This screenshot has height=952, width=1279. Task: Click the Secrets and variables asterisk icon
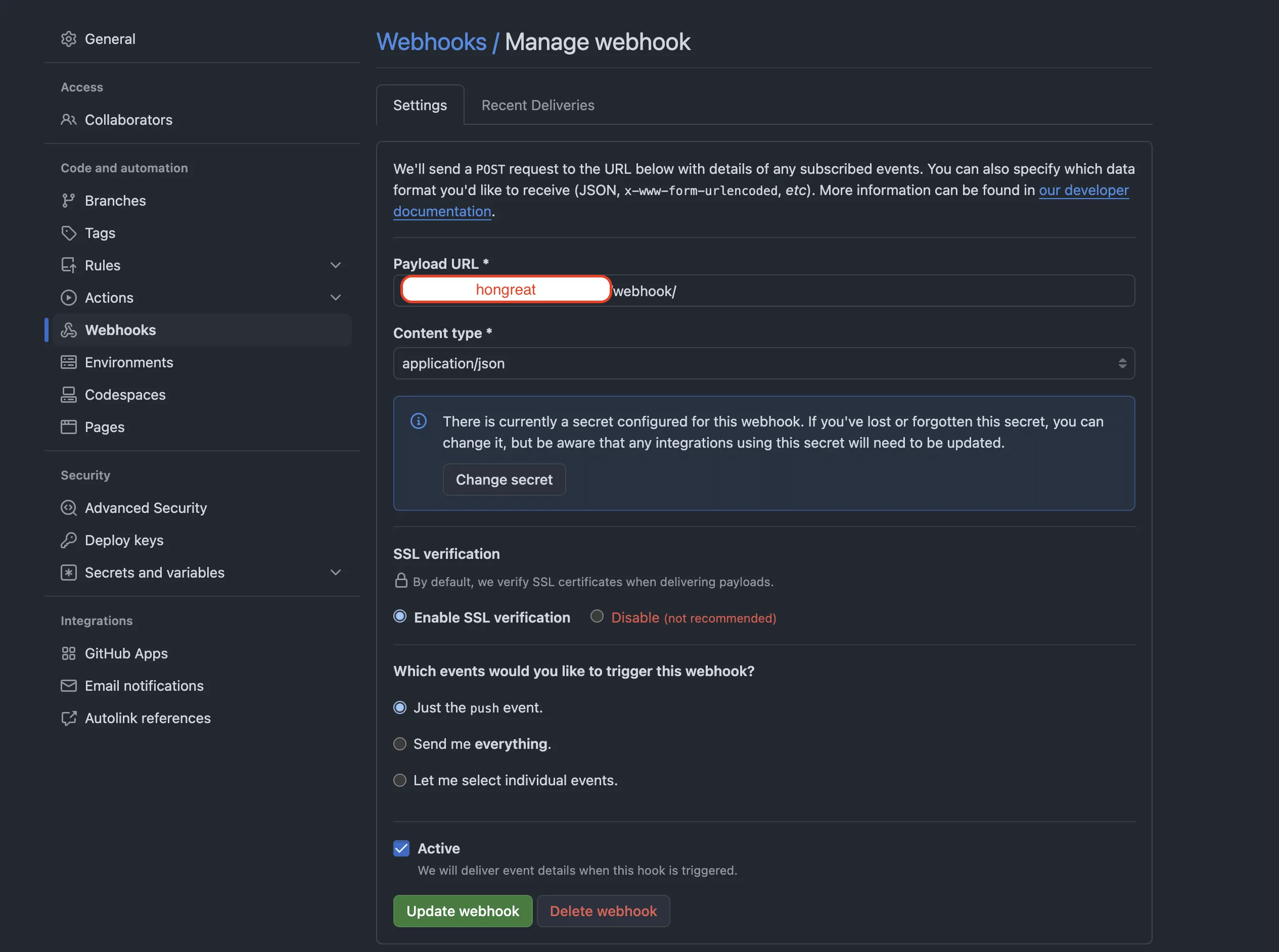[69, 572]
